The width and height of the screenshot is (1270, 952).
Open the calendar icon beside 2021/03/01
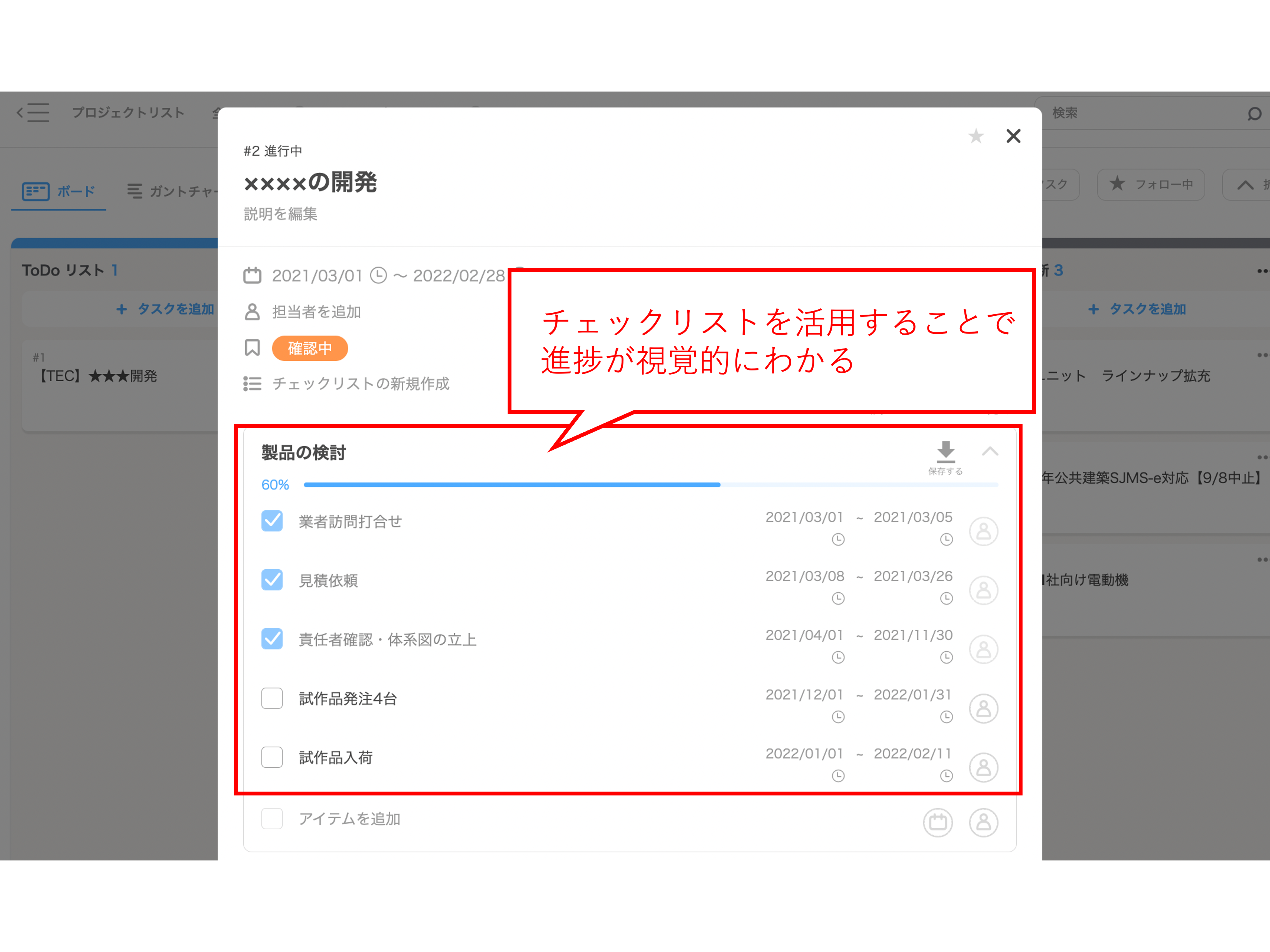pyautogui.click(x=252, y=276)
